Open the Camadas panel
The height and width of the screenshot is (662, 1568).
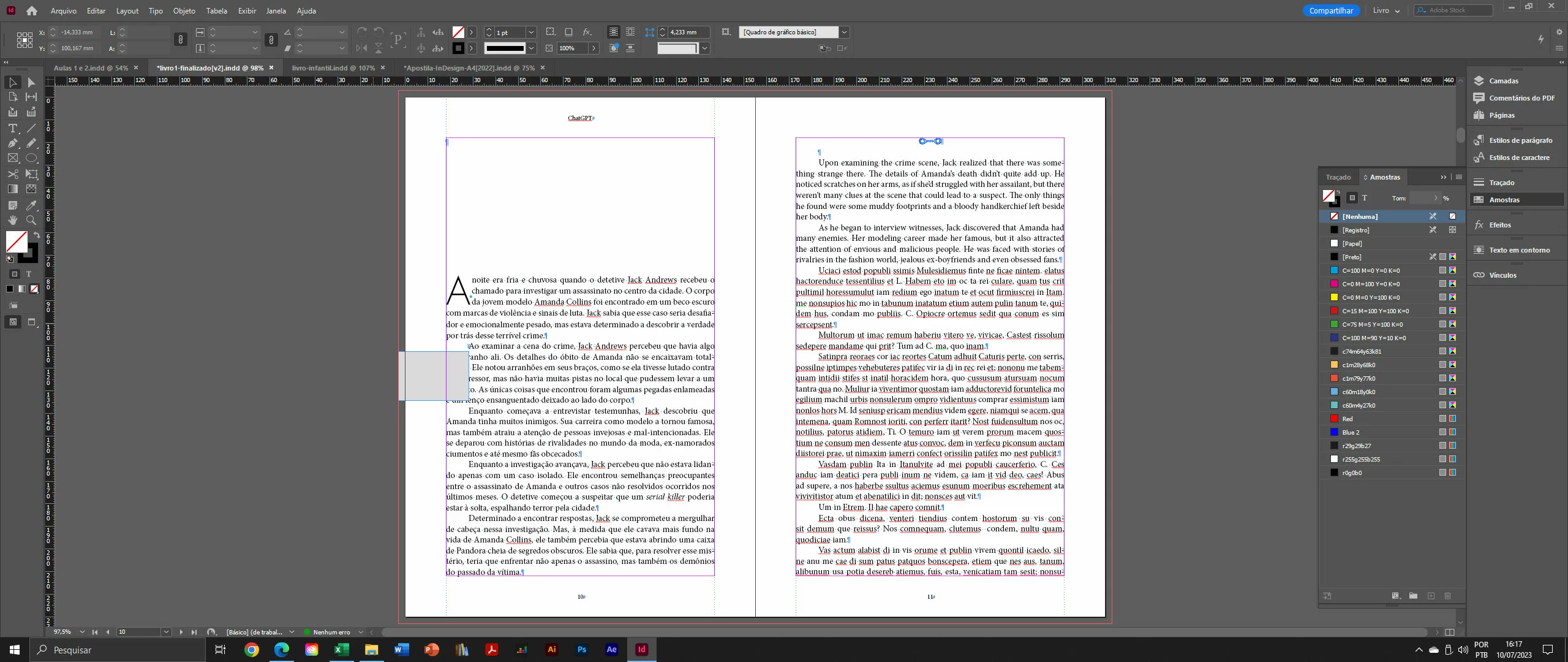(1503, 81)
